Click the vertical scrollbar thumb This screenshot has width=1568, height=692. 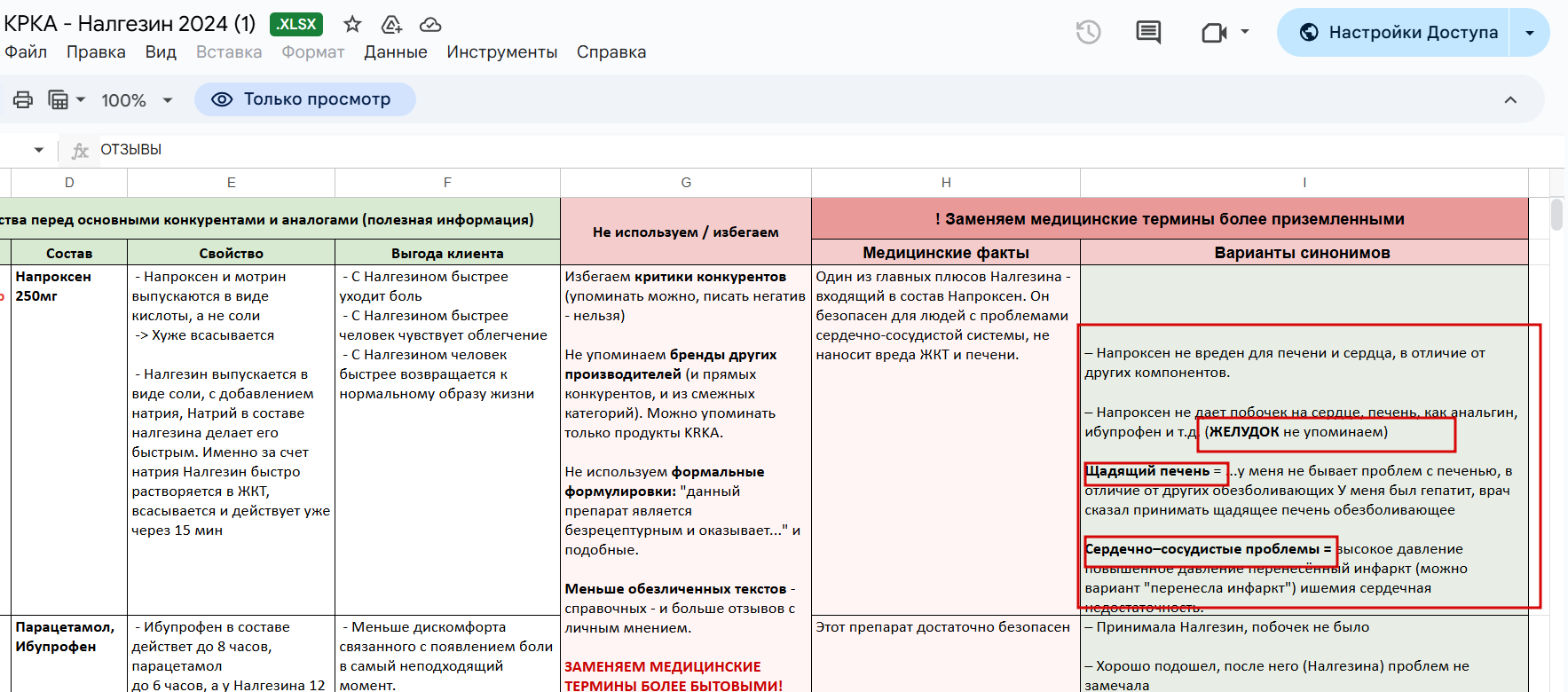[x=1556, y=216]
